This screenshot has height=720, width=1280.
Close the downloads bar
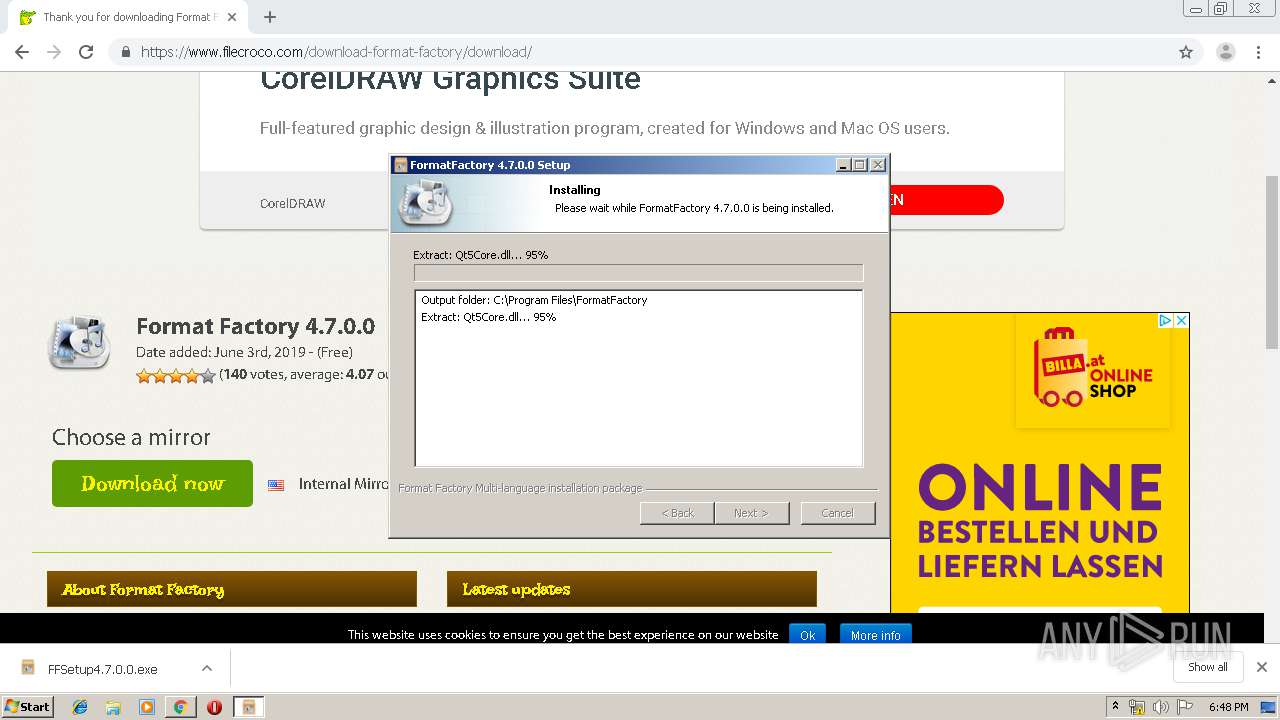[1262, 667]
